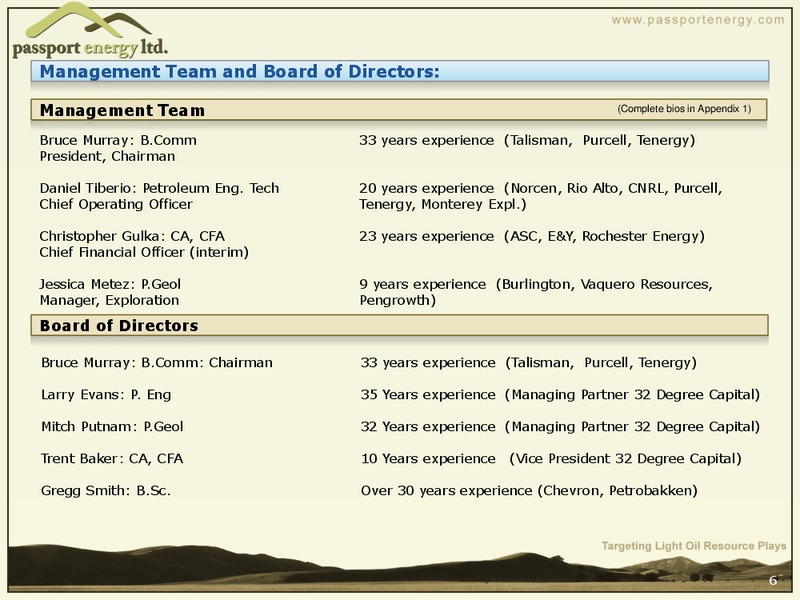The height and width of the screenshot is (600, 800).
Task: Select 'Chief Financial Officer (interim)'
Action: 144,252
